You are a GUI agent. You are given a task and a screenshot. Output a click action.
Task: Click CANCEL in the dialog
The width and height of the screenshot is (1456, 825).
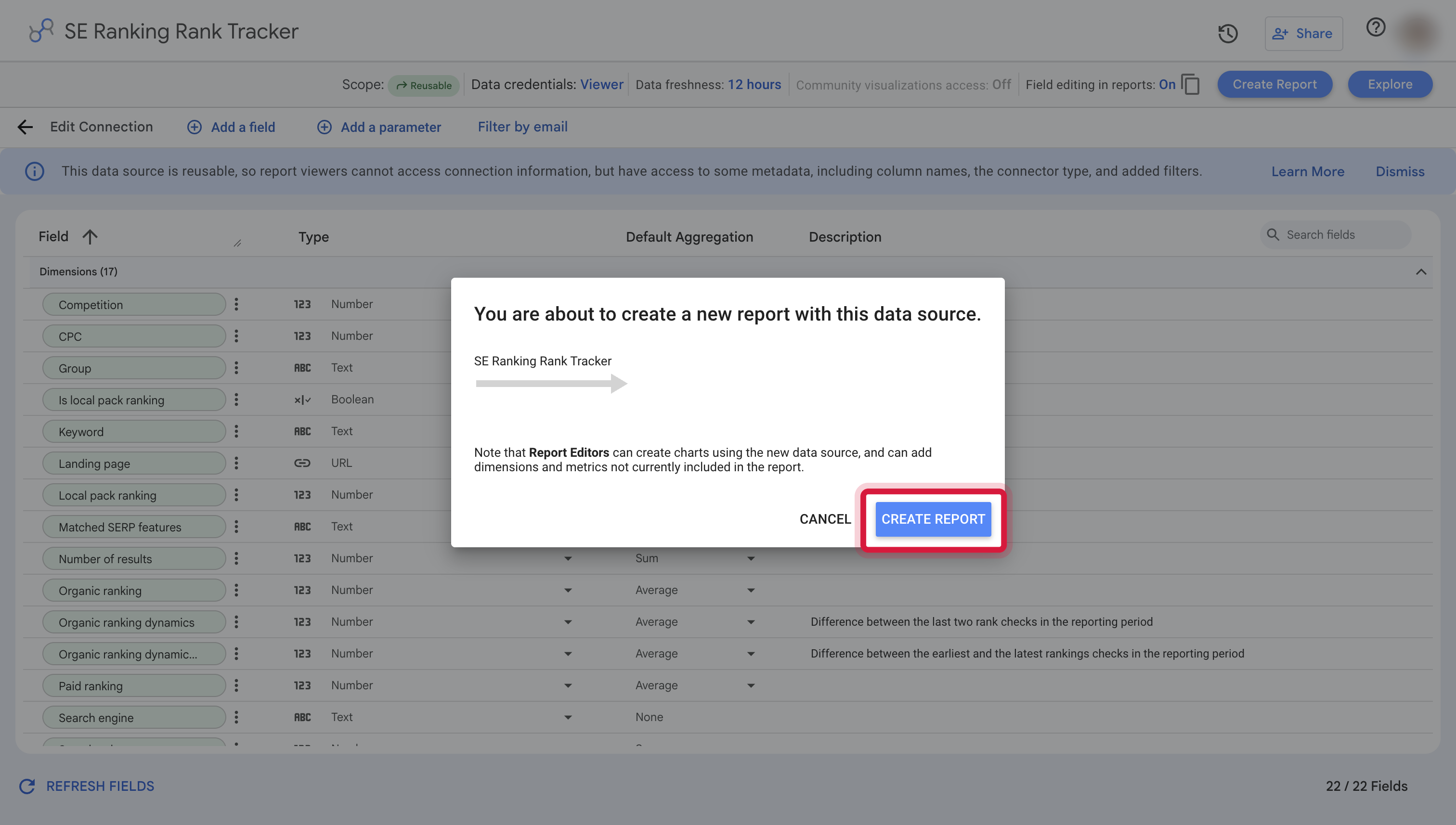tap(825, 519)
